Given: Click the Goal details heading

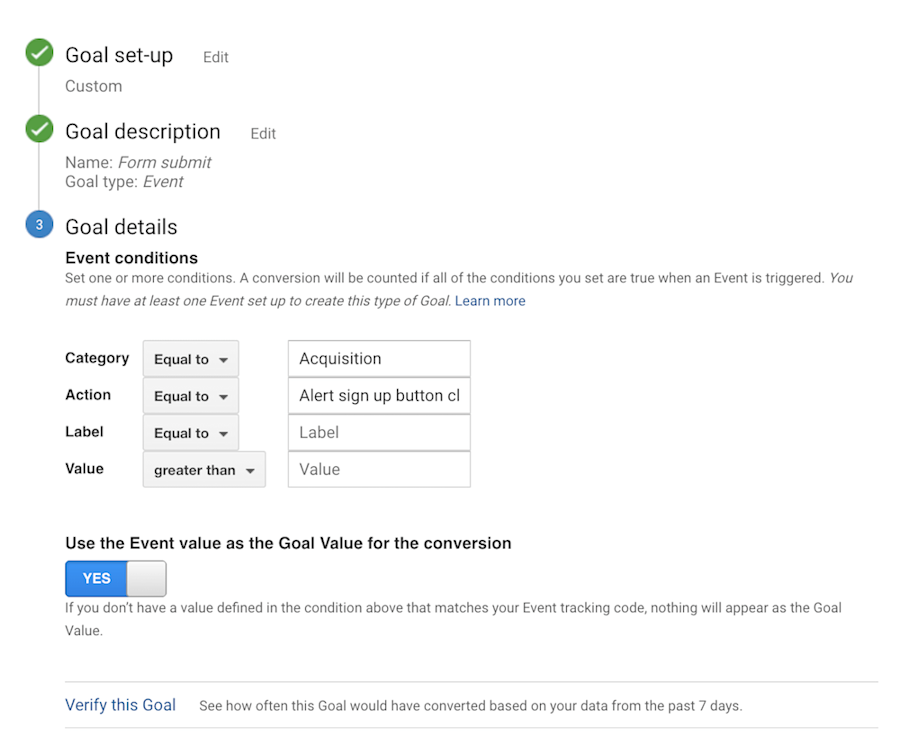Looking at the screenshot, I should [121, 227].
